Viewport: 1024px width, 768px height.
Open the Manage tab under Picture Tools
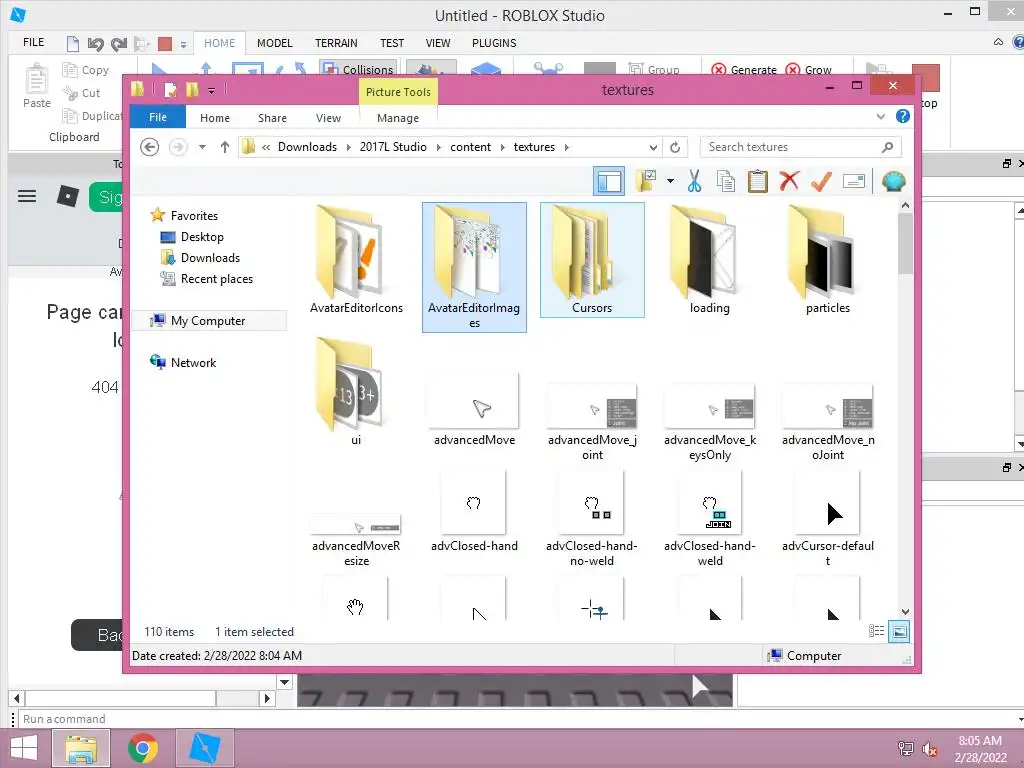click(398, 118)
